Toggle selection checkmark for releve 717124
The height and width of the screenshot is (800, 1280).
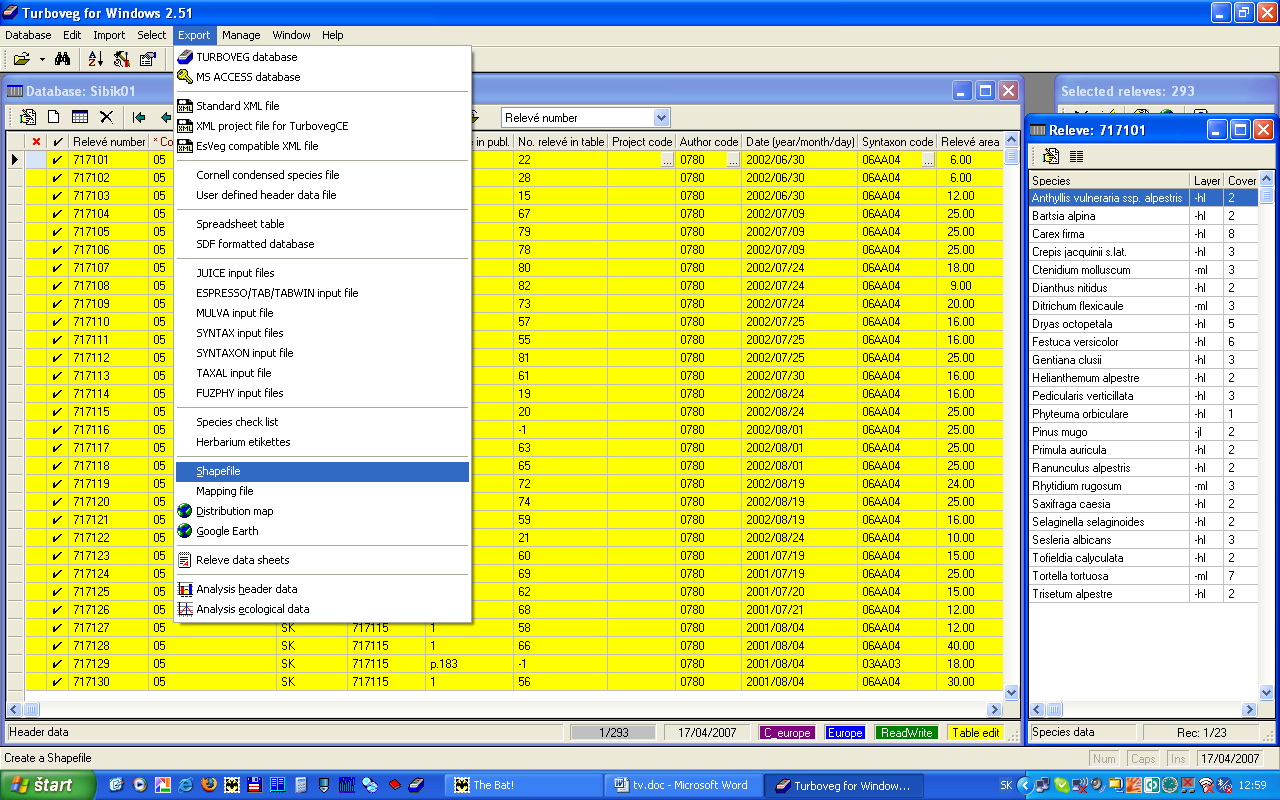click(58, 574)
